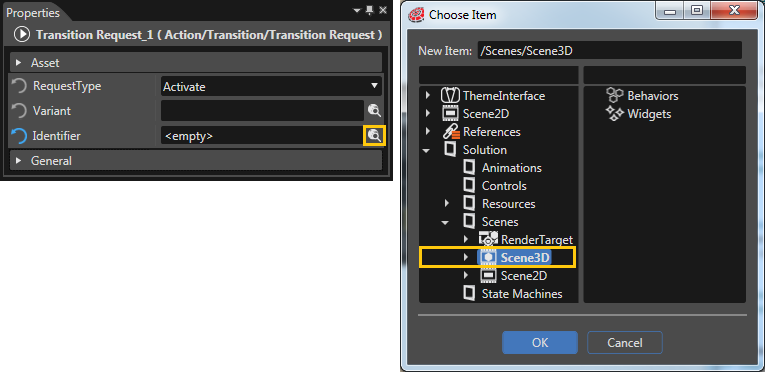Expand the Resources folder node

click(x=447, y=204)
